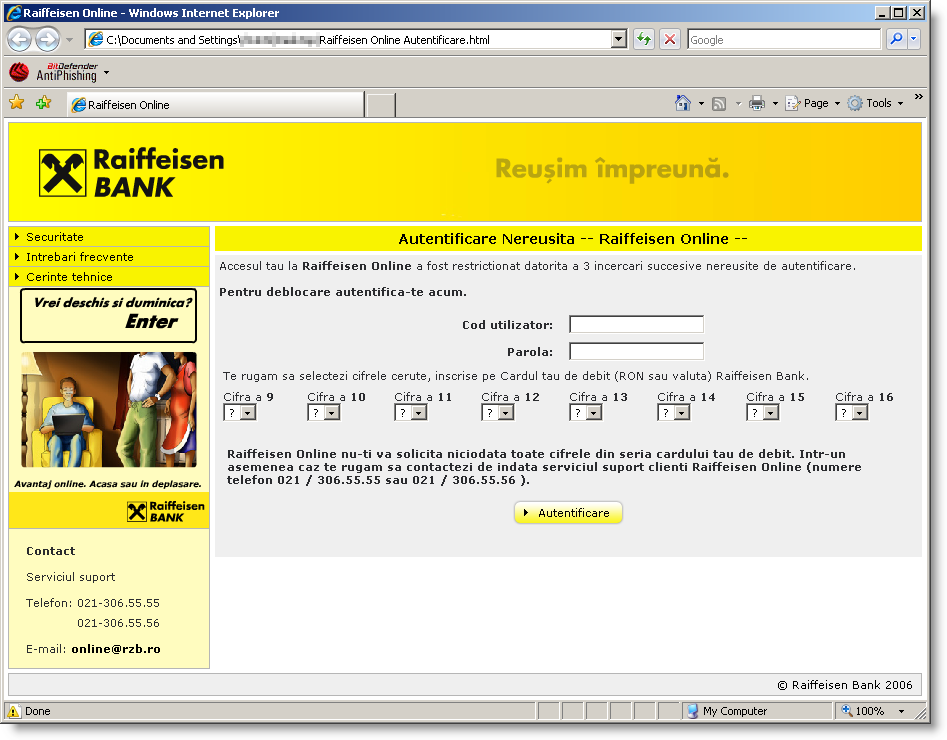
Task: Focus the Cod utilizator field
Action: coord(637,324)
